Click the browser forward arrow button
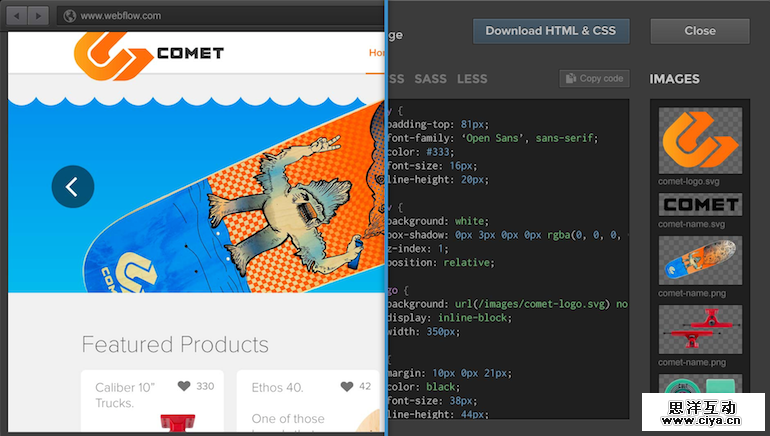The image size is (770, 436). point(38,16)
